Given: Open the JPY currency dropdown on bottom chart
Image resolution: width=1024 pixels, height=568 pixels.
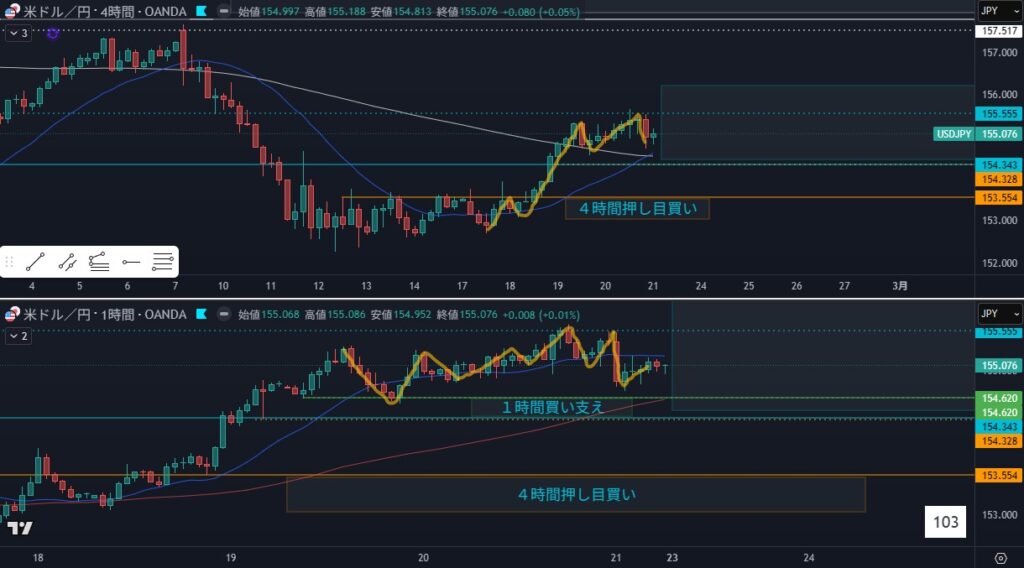Looking at the screenshot, I should pos(989,315).
